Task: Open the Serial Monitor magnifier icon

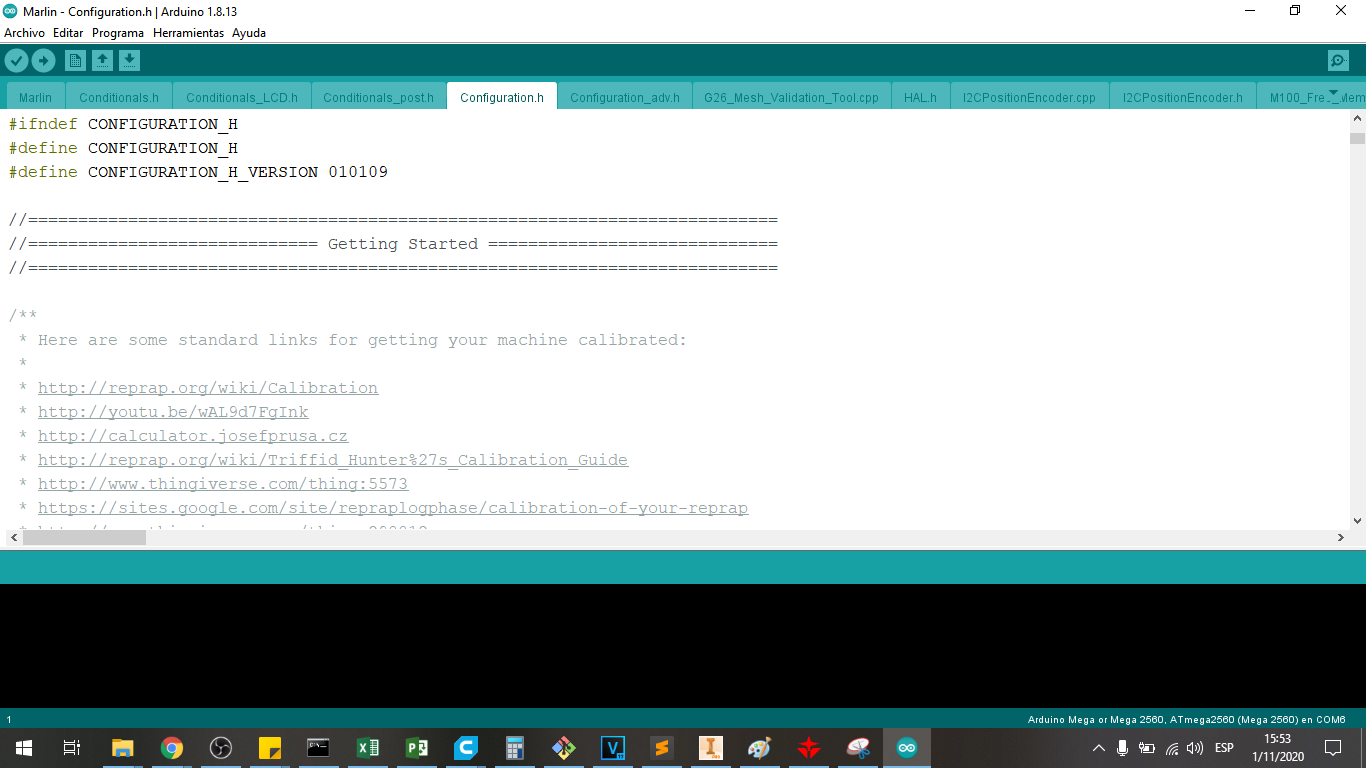Action: (1338, 61)
